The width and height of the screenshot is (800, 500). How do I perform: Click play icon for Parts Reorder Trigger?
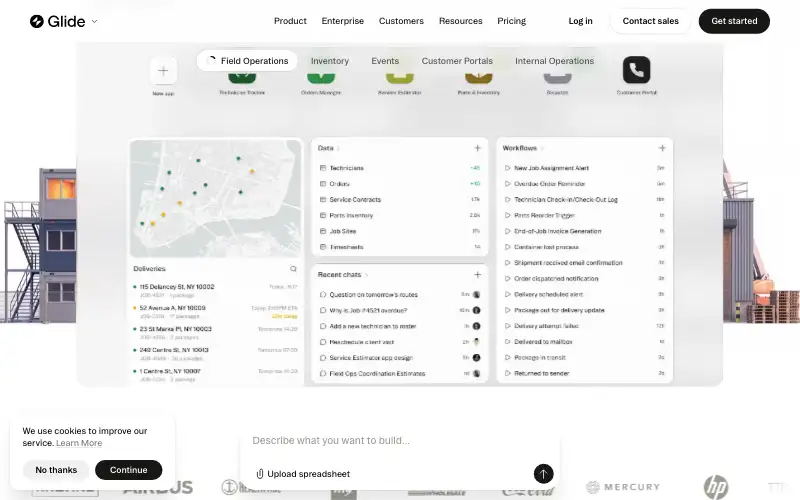(x=507, y=215)
